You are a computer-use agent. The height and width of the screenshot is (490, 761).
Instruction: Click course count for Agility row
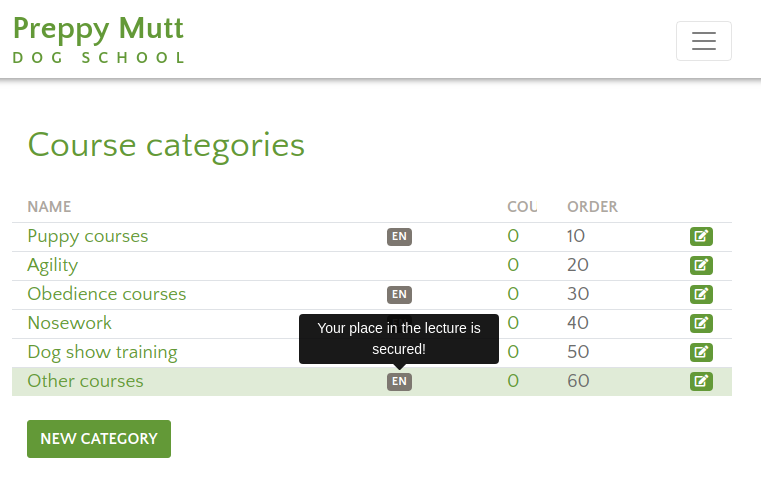(513, 266)
